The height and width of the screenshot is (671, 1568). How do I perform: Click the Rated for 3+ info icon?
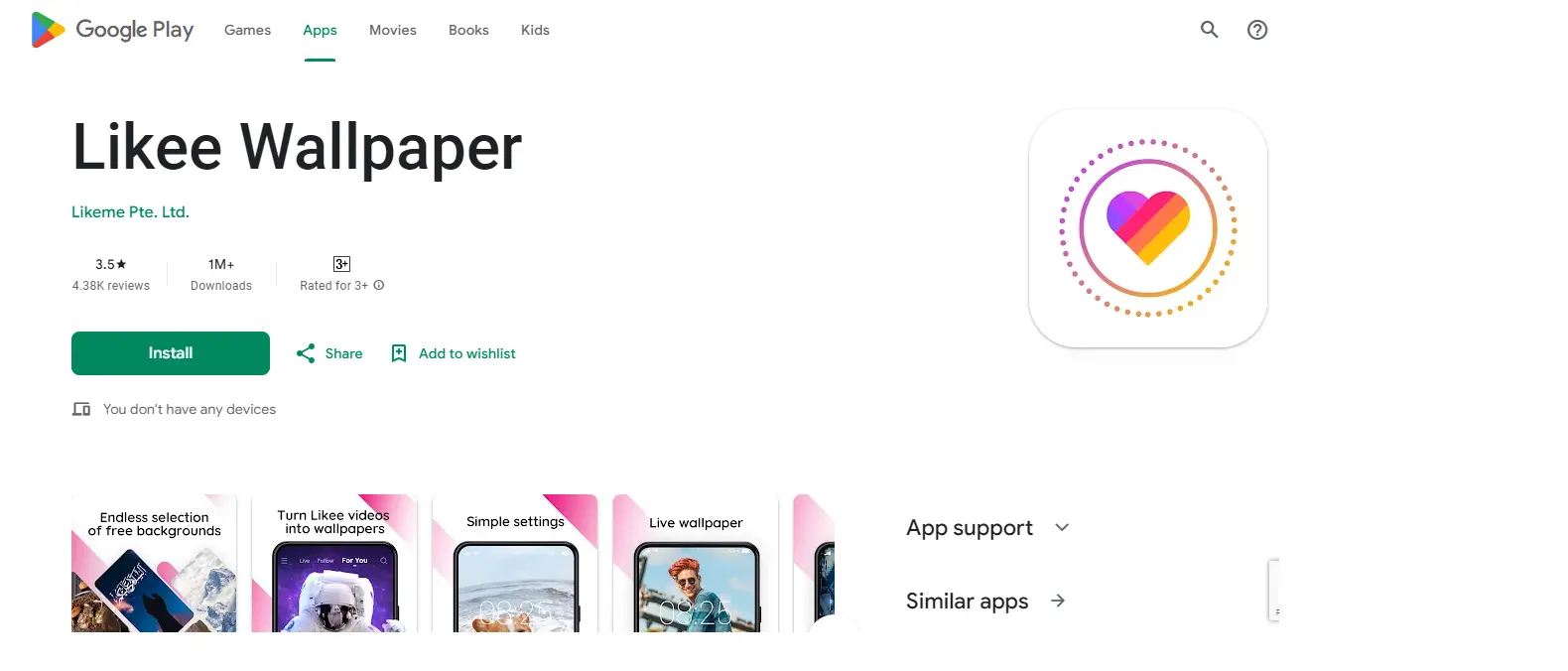click(x=379, y=285)
